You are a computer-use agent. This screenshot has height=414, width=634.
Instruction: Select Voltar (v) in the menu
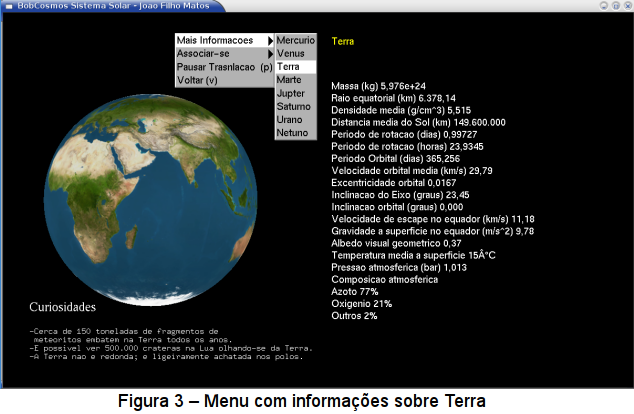pos(225,80)
